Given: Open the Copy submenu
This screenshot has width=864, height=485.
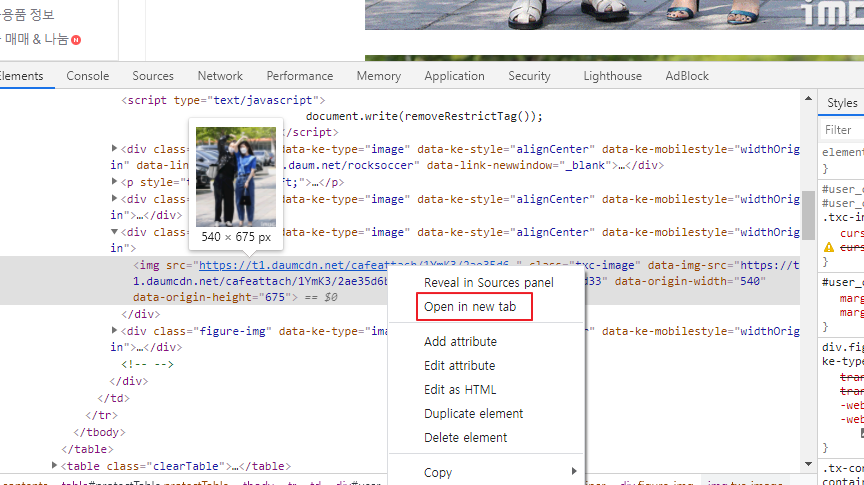Looking at the screenshot, I should click(486, 472).
